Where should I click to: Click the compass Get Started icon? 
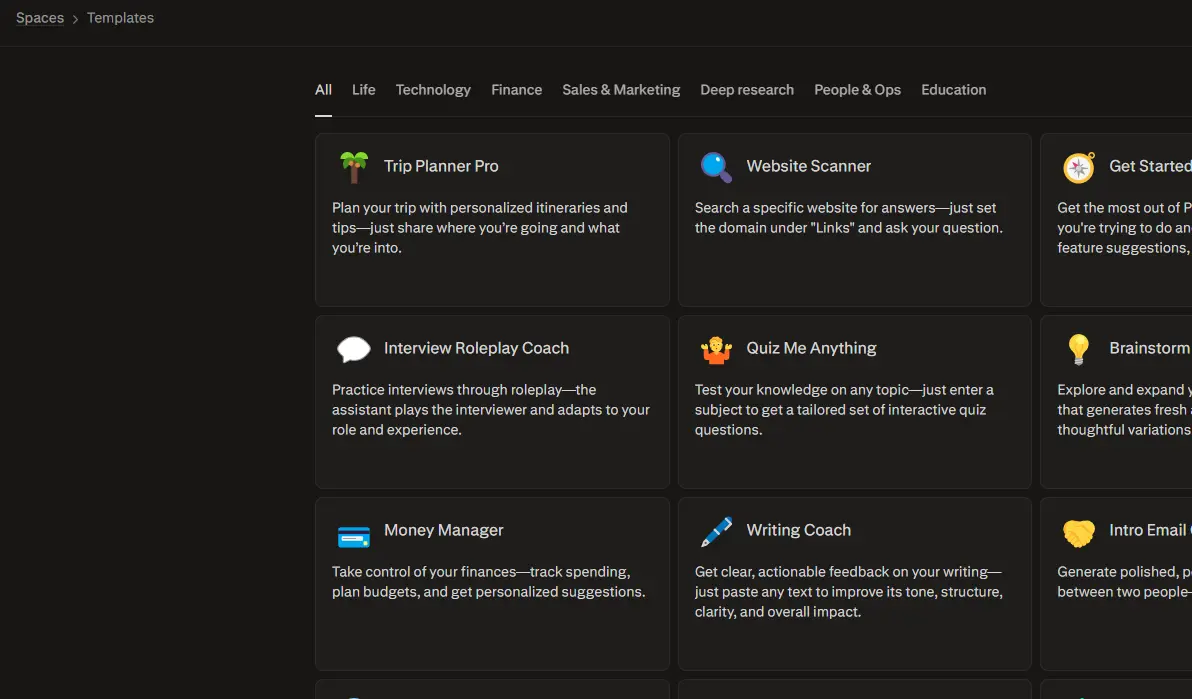1079,167
